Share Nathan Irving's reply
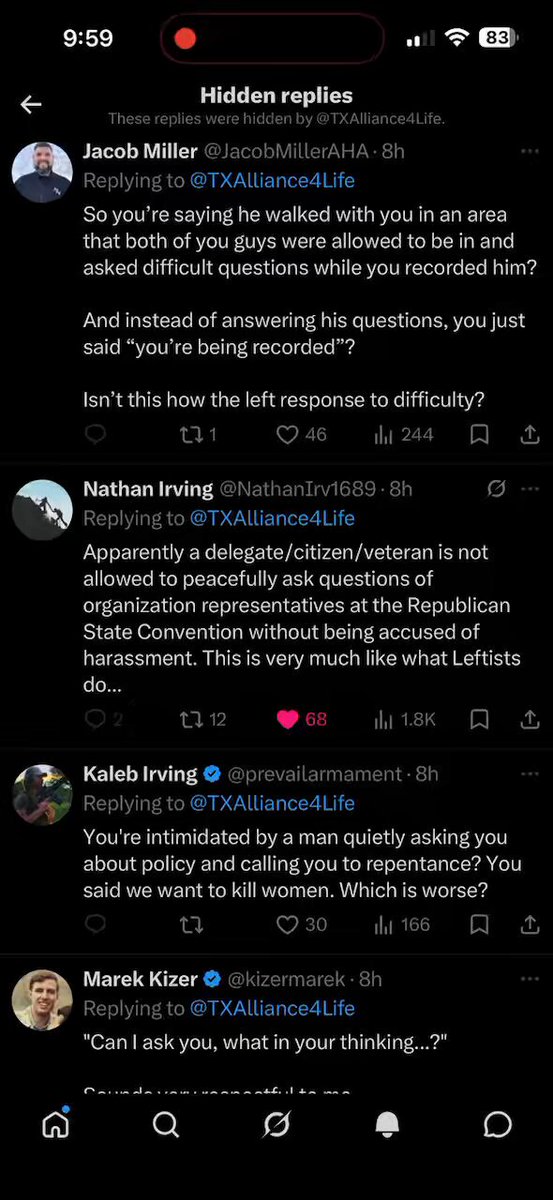 [x=530, y=719]
